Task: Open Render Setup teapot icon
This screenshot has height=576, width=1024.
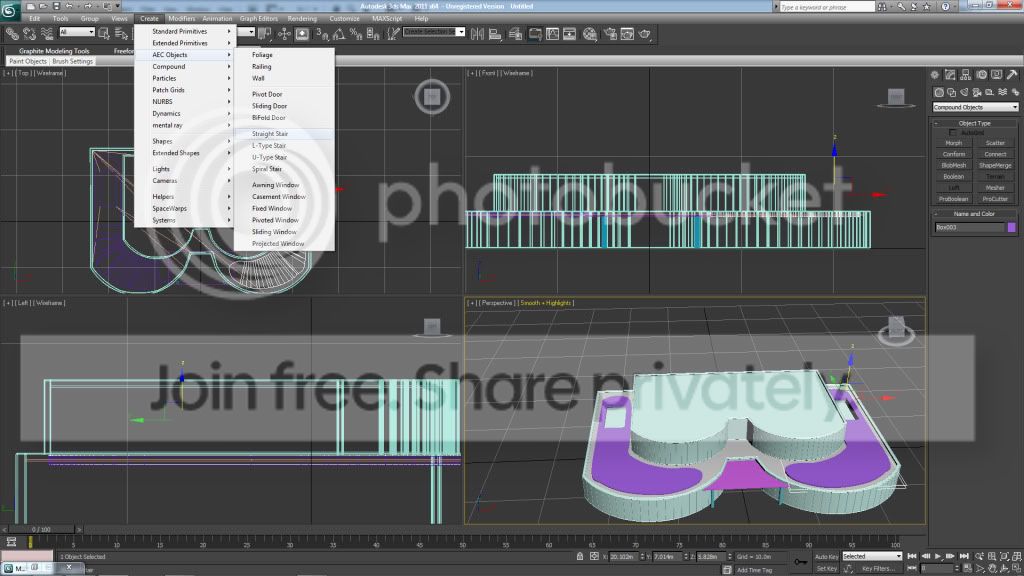Action: (610, 34)
